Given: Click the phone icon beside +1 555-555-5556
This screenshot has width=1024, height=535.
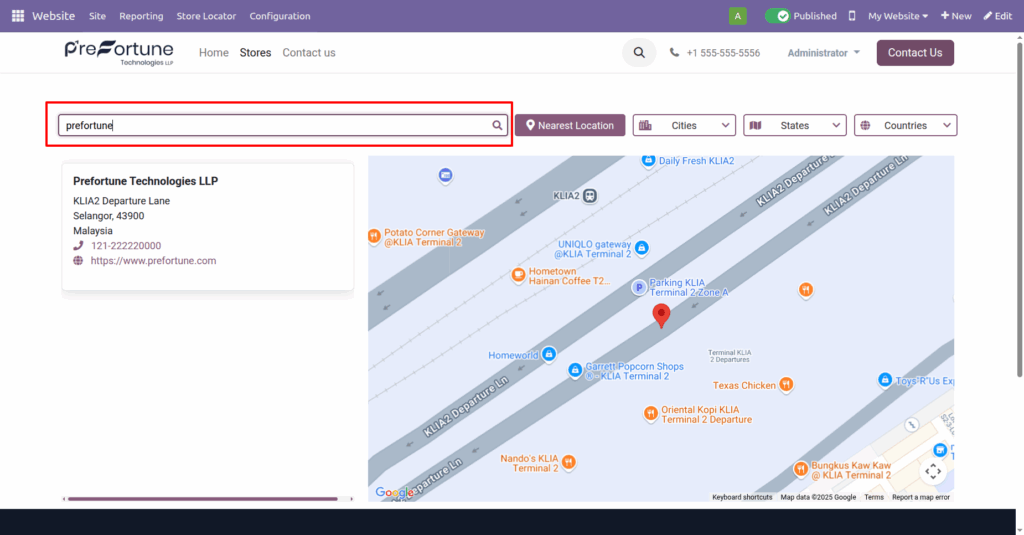Looking at the screenshot, I should click(x=674, y=53).
